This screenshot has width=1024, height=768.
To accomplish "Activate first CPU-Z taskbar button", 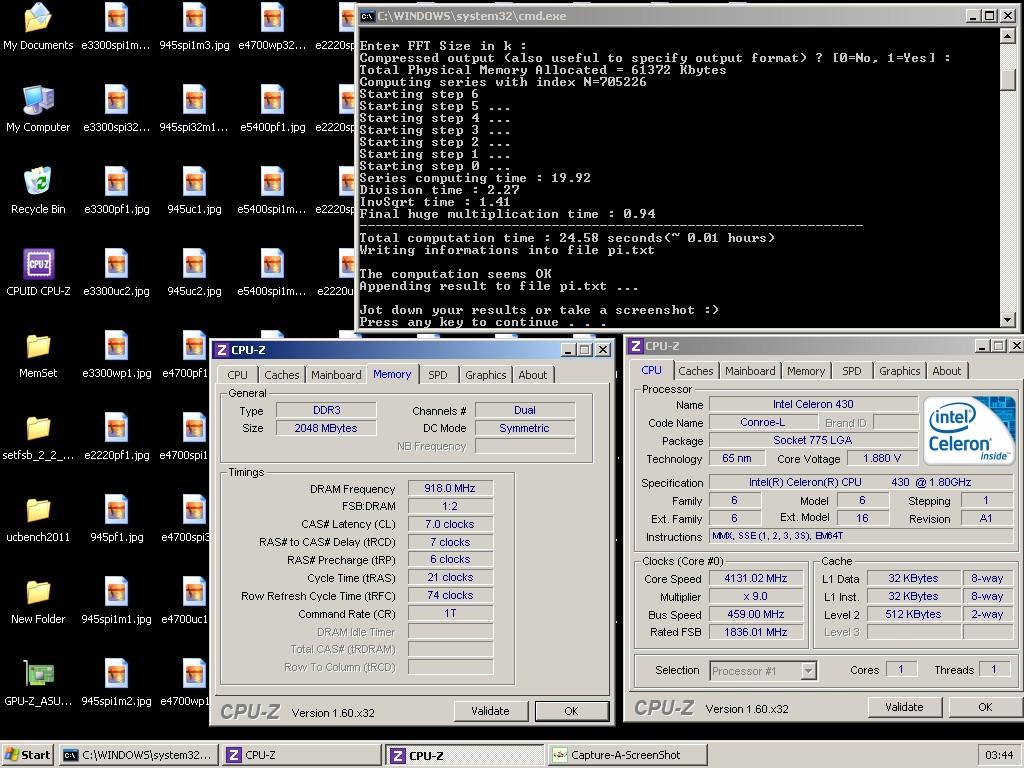I will tap(301, 755).
